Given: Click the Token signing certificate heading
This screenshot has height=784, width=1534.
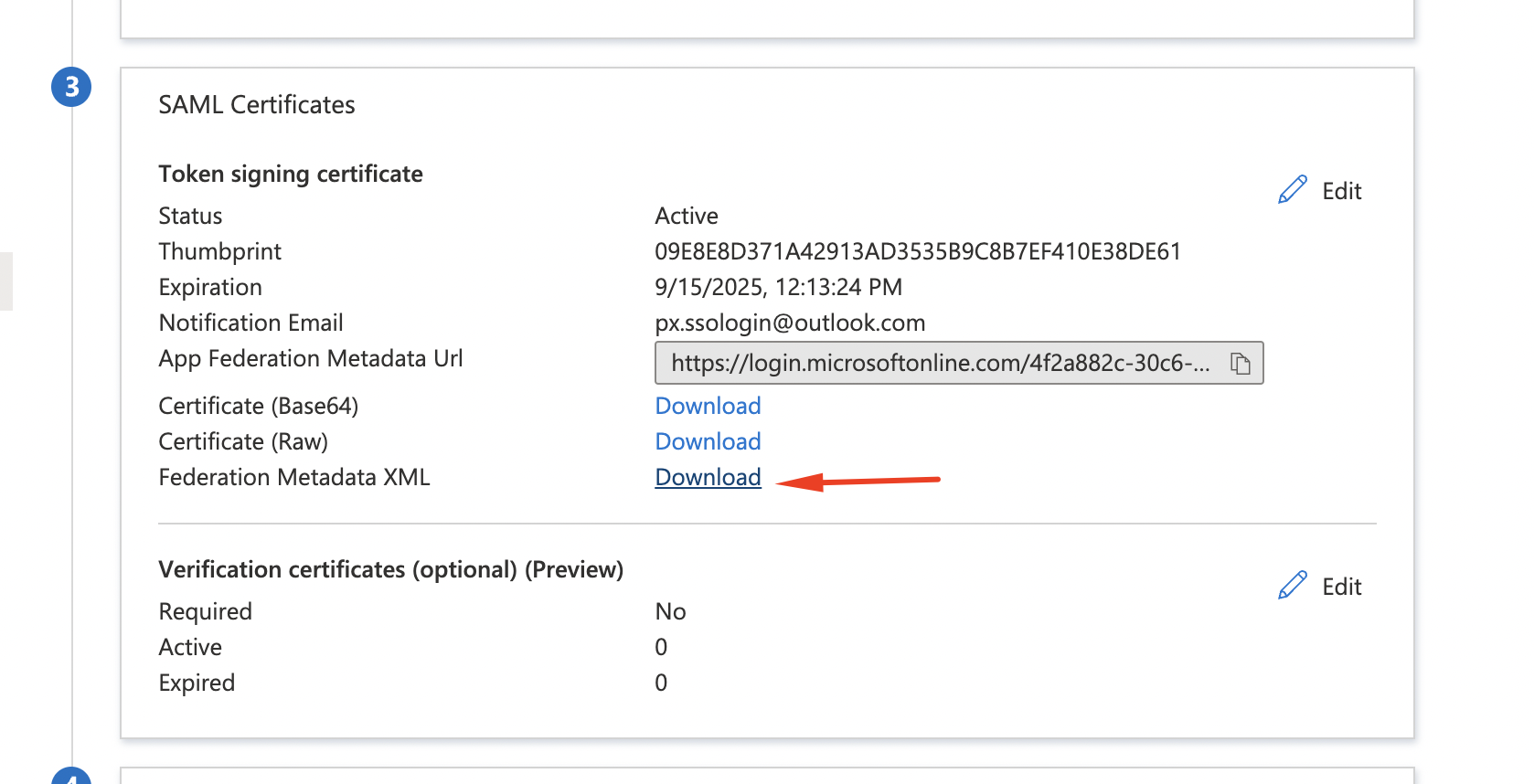Looking at the screenshot, I should (291, 174).
